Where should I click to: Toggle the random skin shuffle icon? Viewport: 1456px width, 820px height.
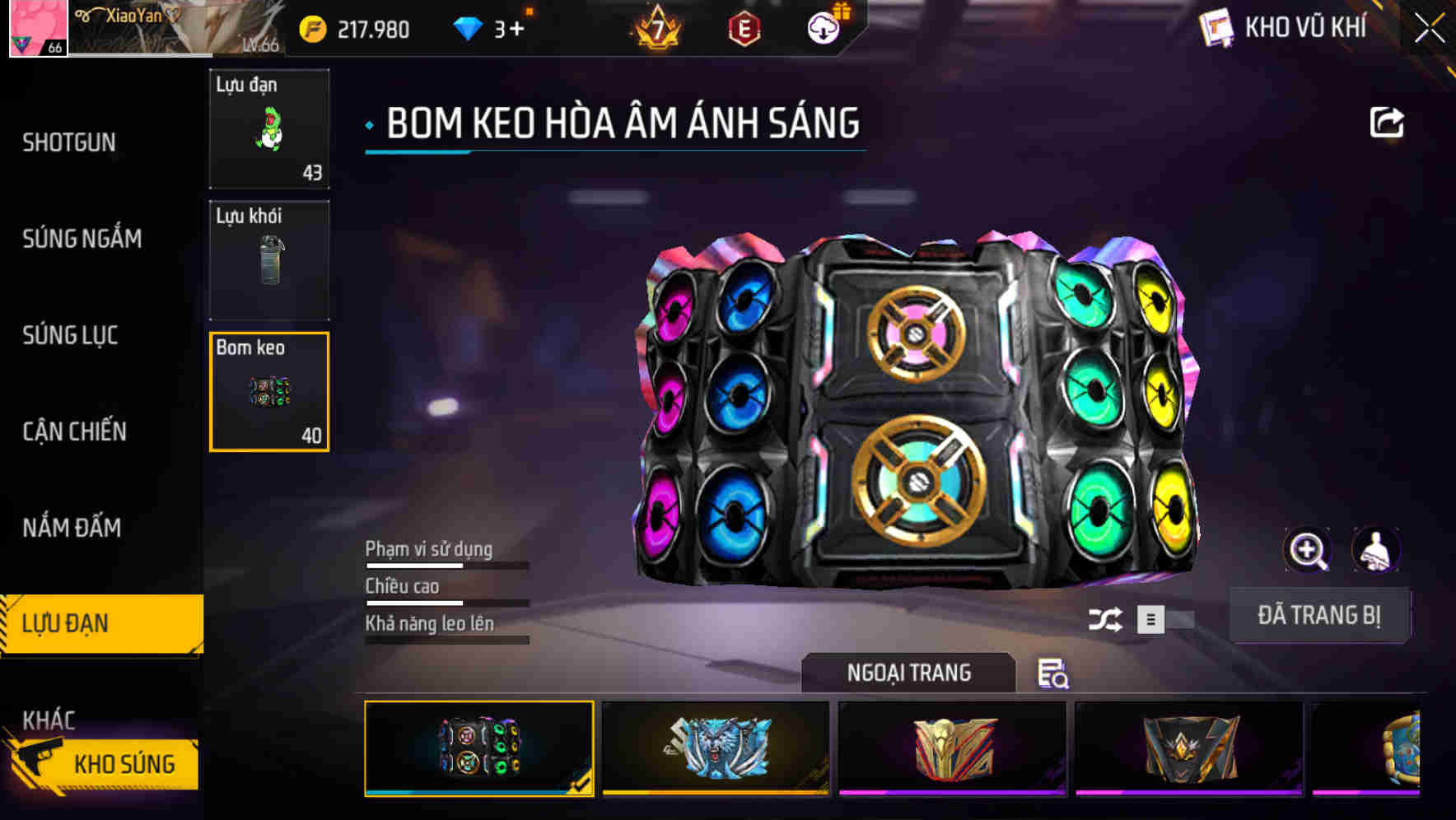[1104, 619]
